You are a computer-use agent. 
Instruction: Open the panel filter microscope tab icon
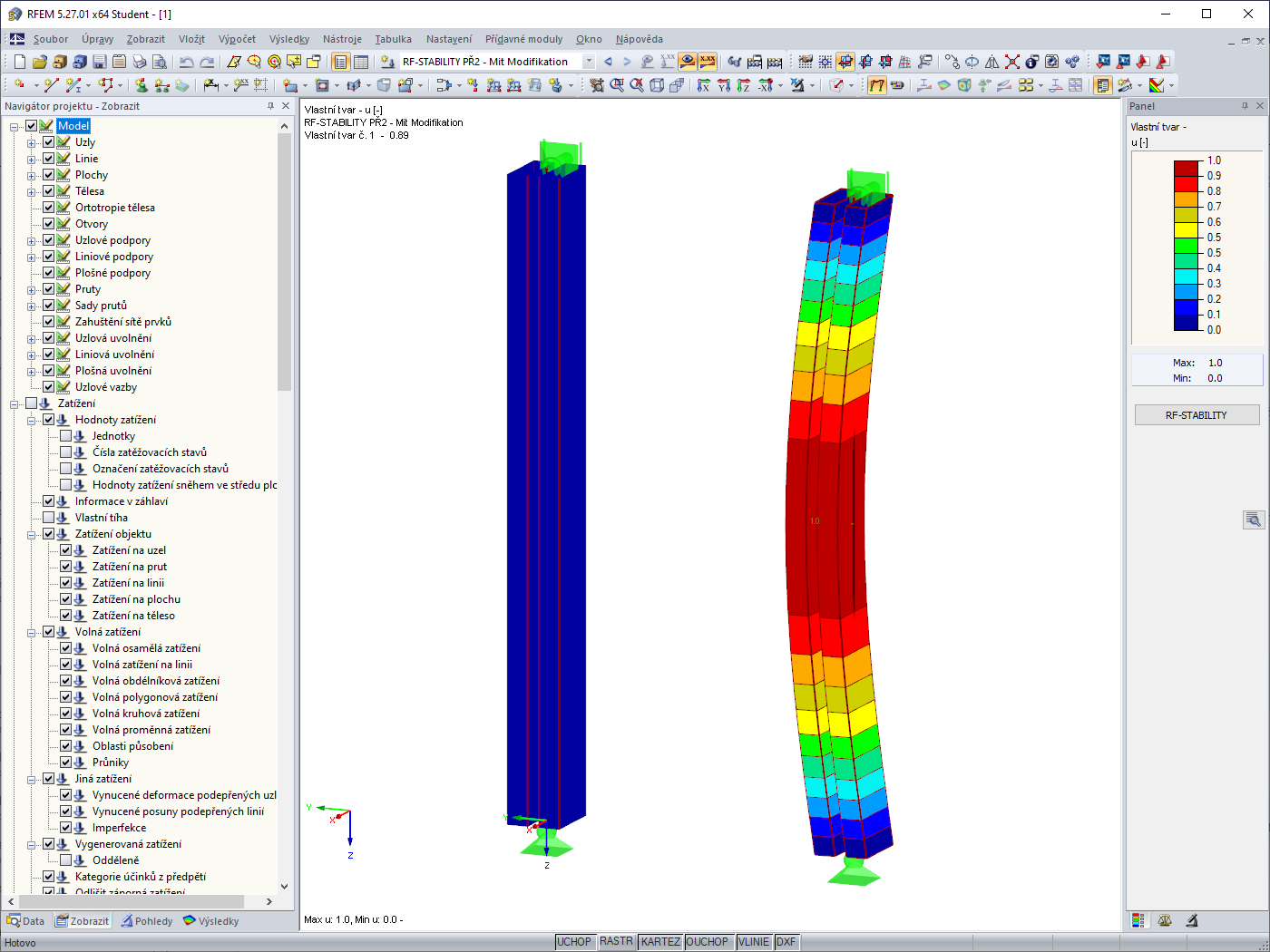coord(1192,920)
